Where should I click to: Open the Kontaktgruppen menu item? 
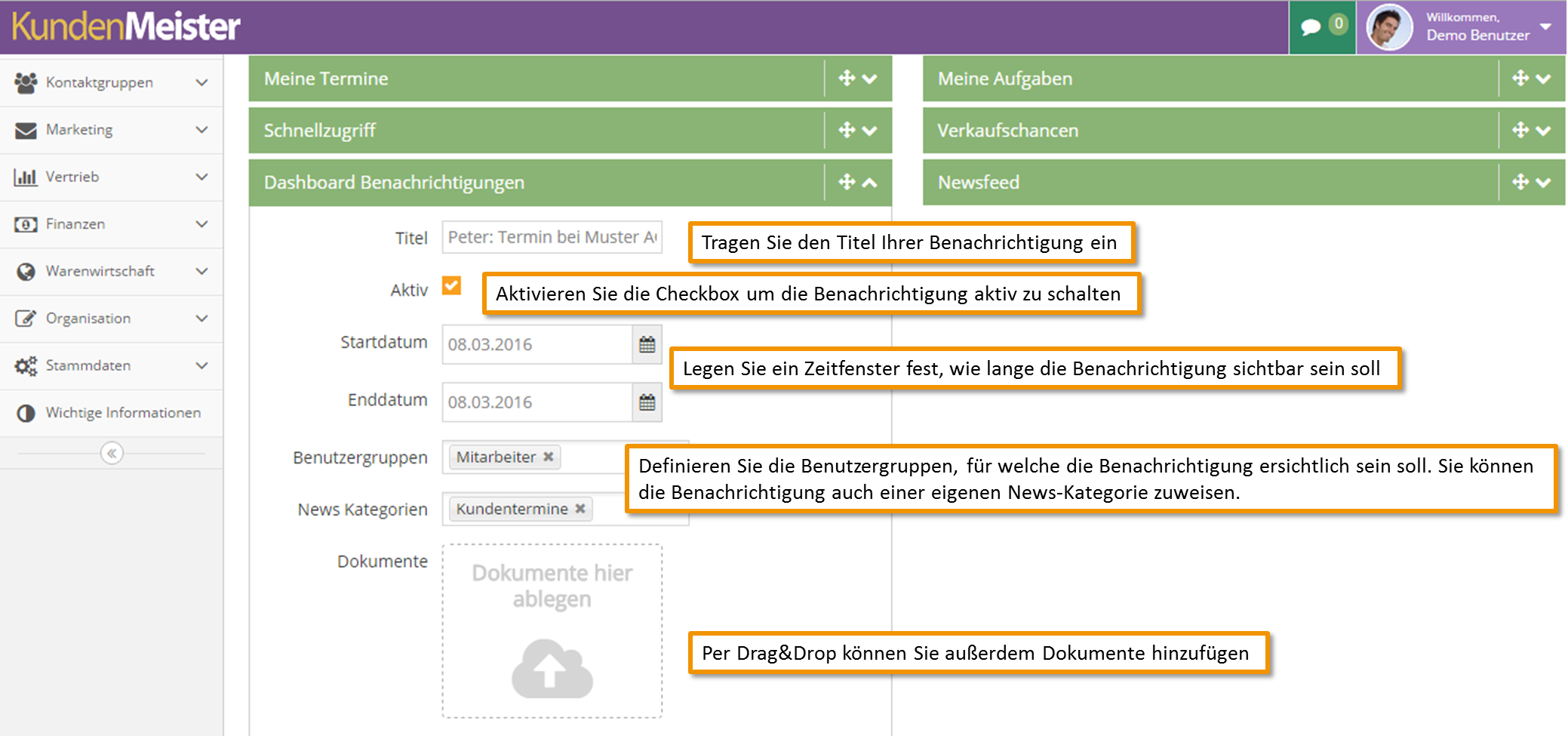click(112, 82)
